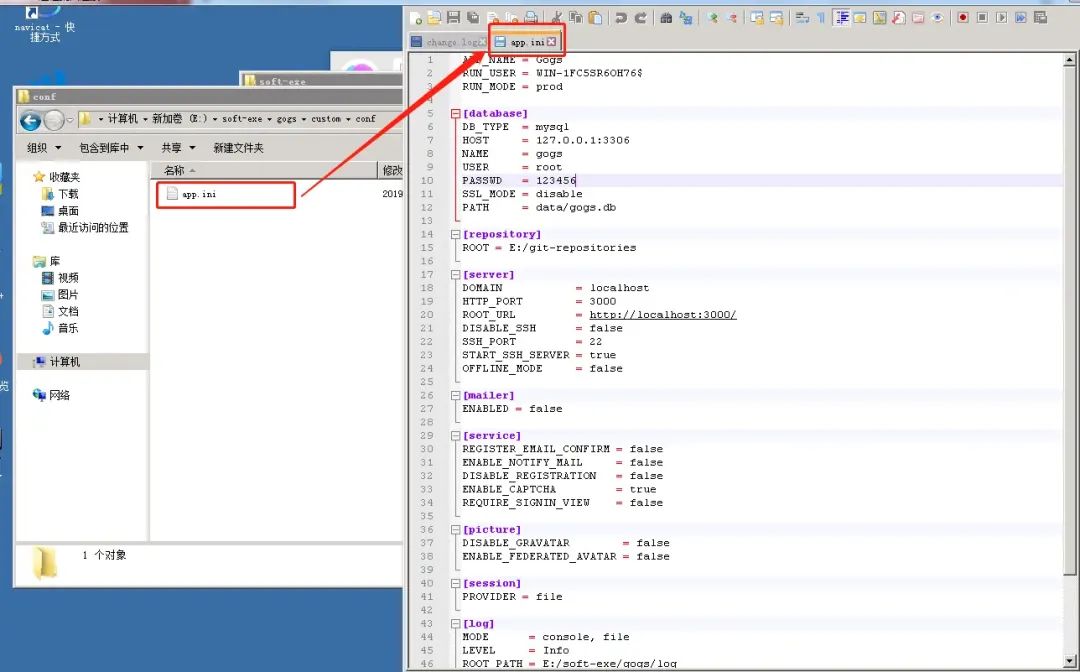Collapse the [repository] section fold
This screenshot has width=1080, height=672.
point(455,235)
